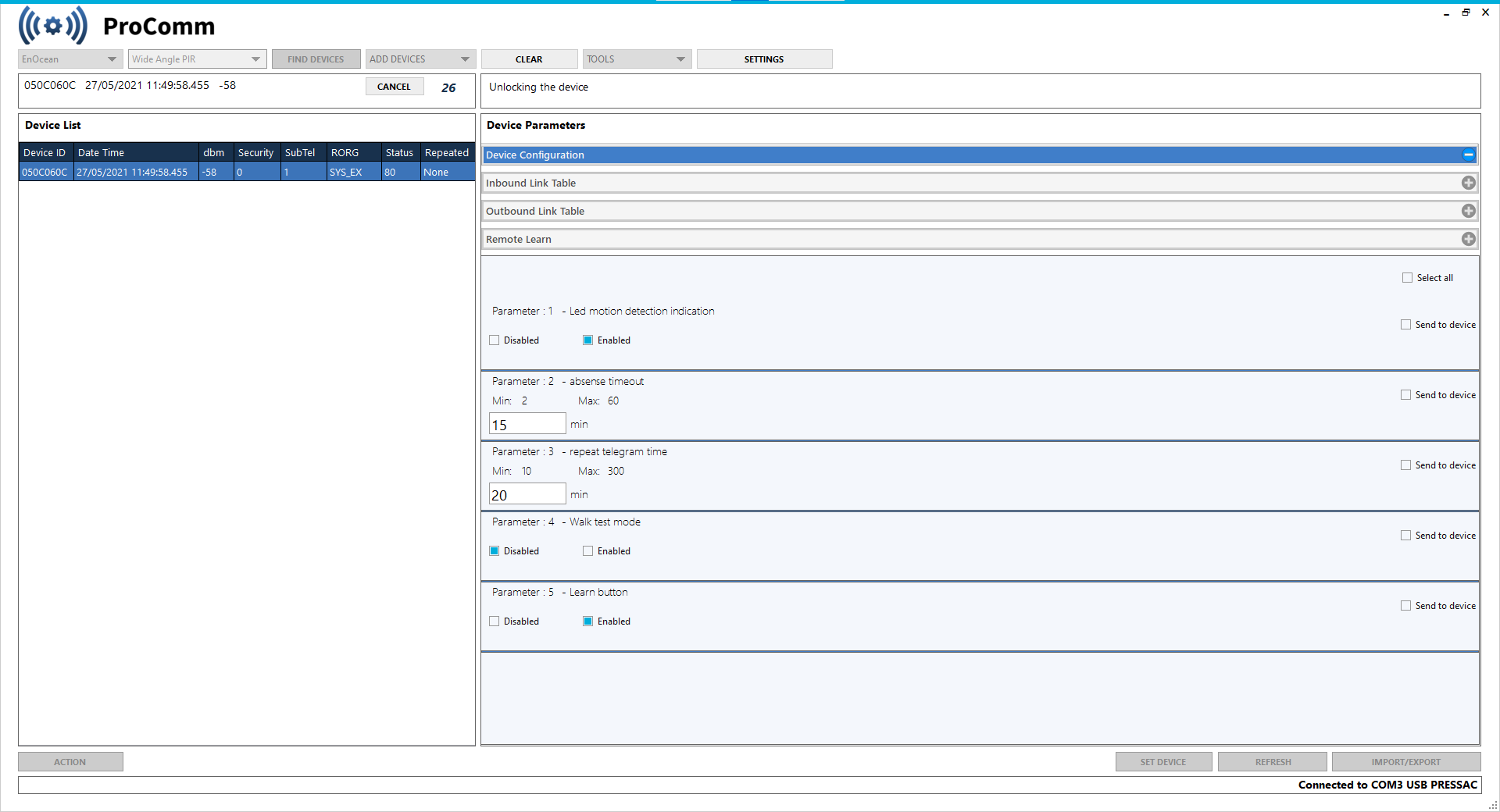The width and height of the screenshot is (1500, 812).
Task: Click CANCEL to stop device unlocking
Action: pyautogui.click(x=395, y=86)
